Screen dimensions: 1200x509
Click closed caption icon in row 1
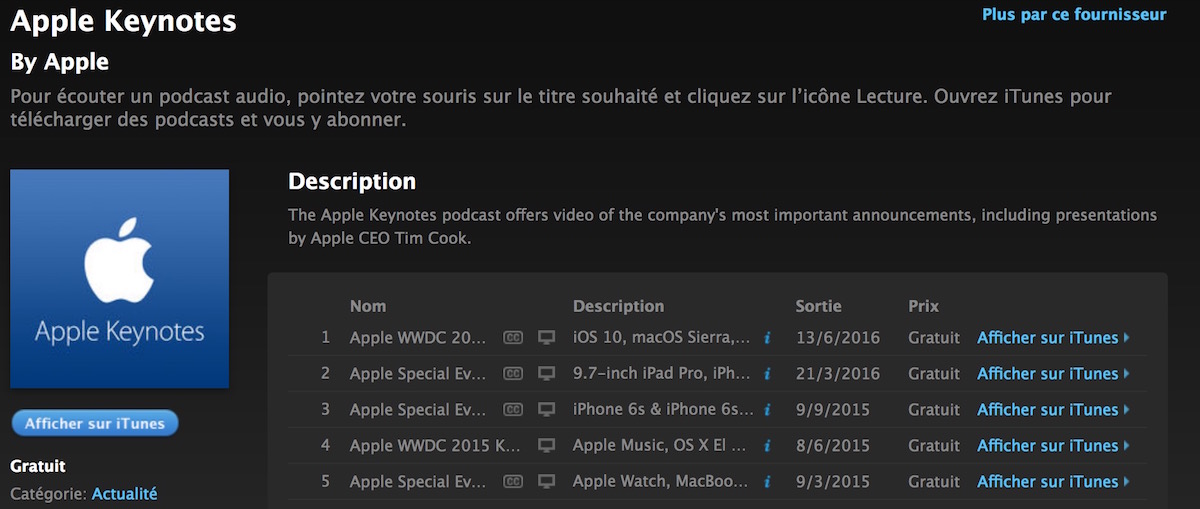click(x=513, y=338)
